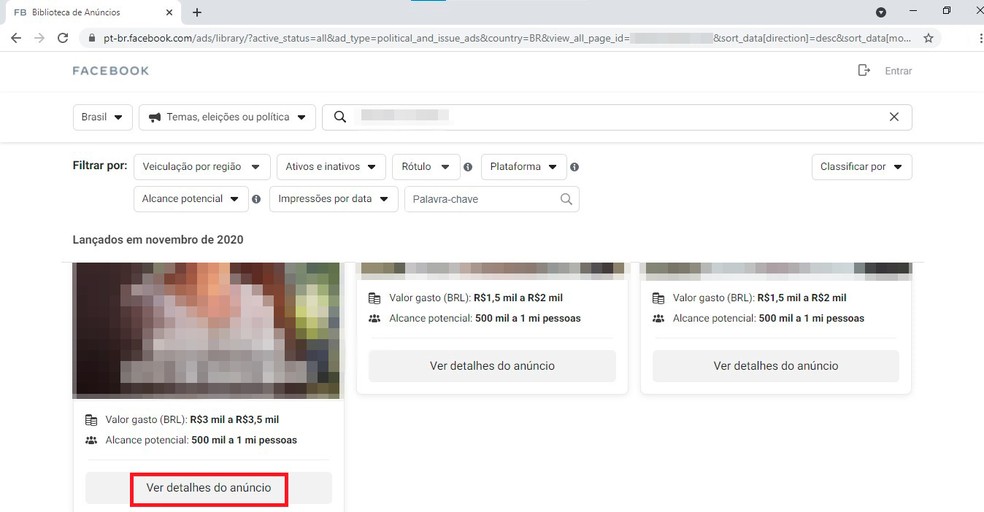Click info icon next to Plataforma

point(575,167)
